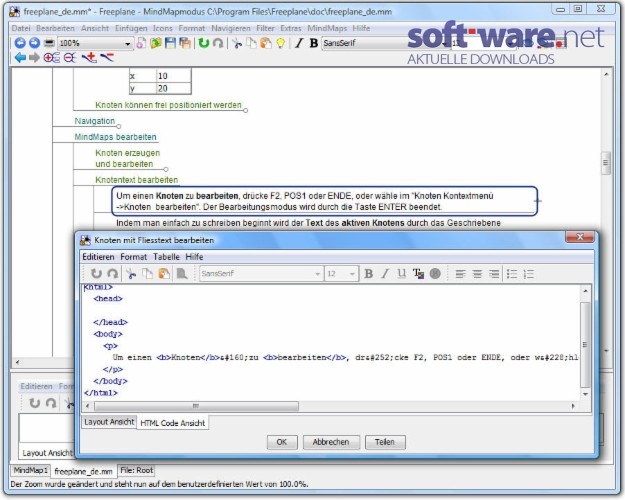Select the Navigation node
625x500 pixels.
(x=94, y=121)
